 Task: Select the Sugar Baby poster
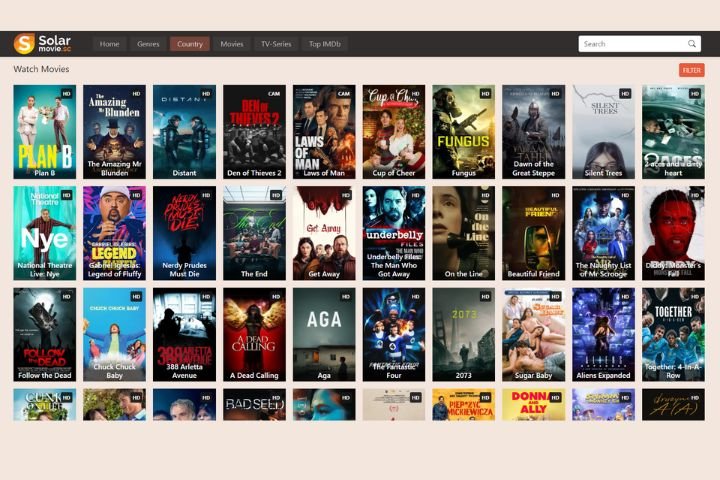[x=534, y=335]
